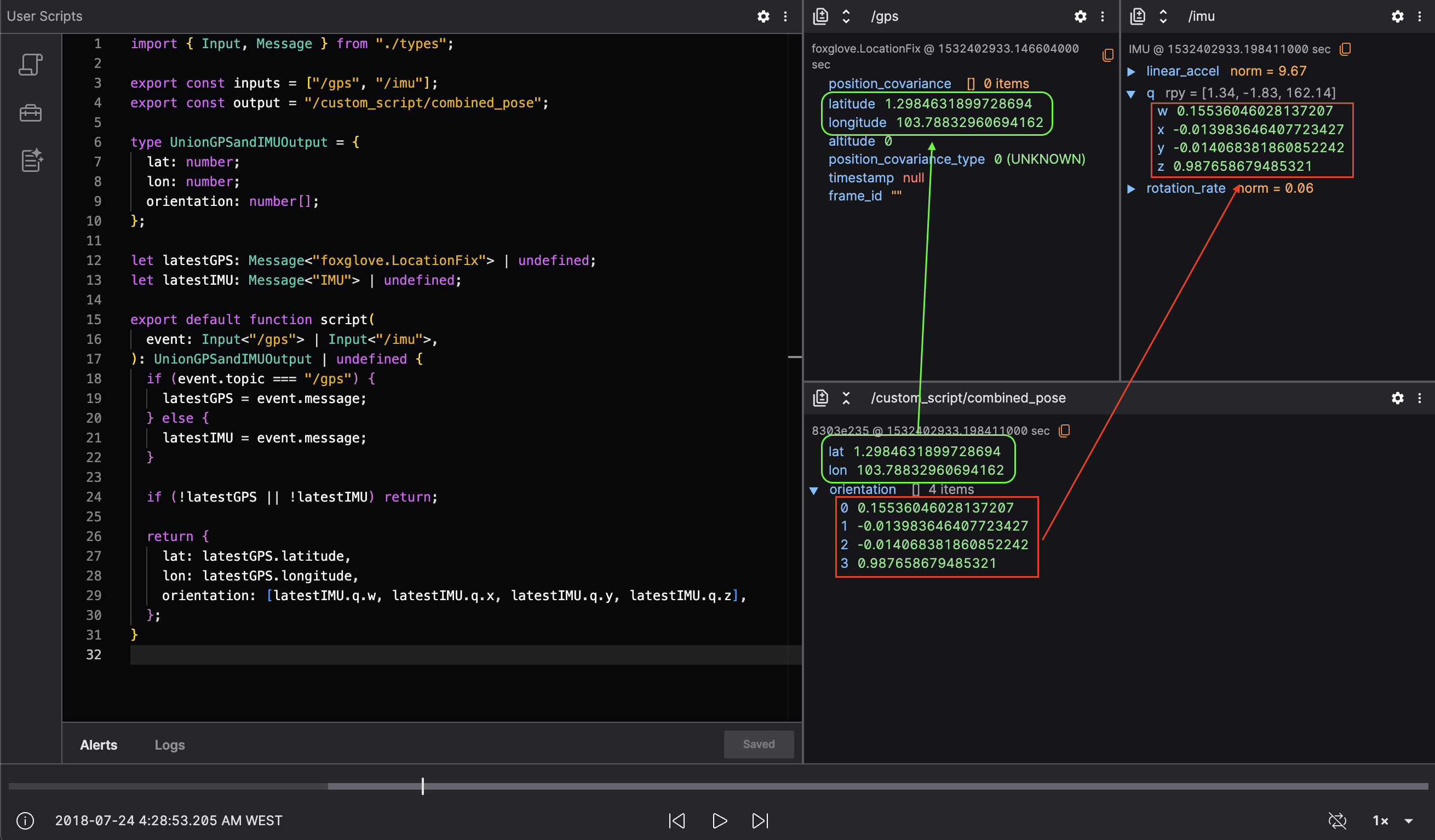This screenshot has height=840, width=1435.
Task: Open User Scripts panel more-options menu
Action: point(785,16)
